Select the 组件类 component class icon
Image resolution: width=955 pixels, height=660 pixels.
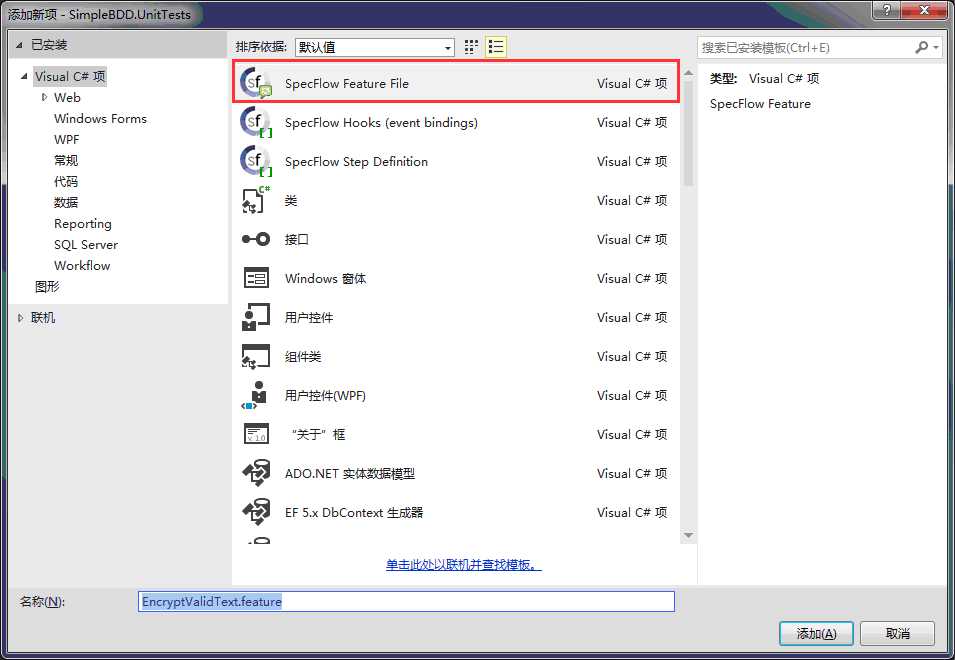pos(256,356)
